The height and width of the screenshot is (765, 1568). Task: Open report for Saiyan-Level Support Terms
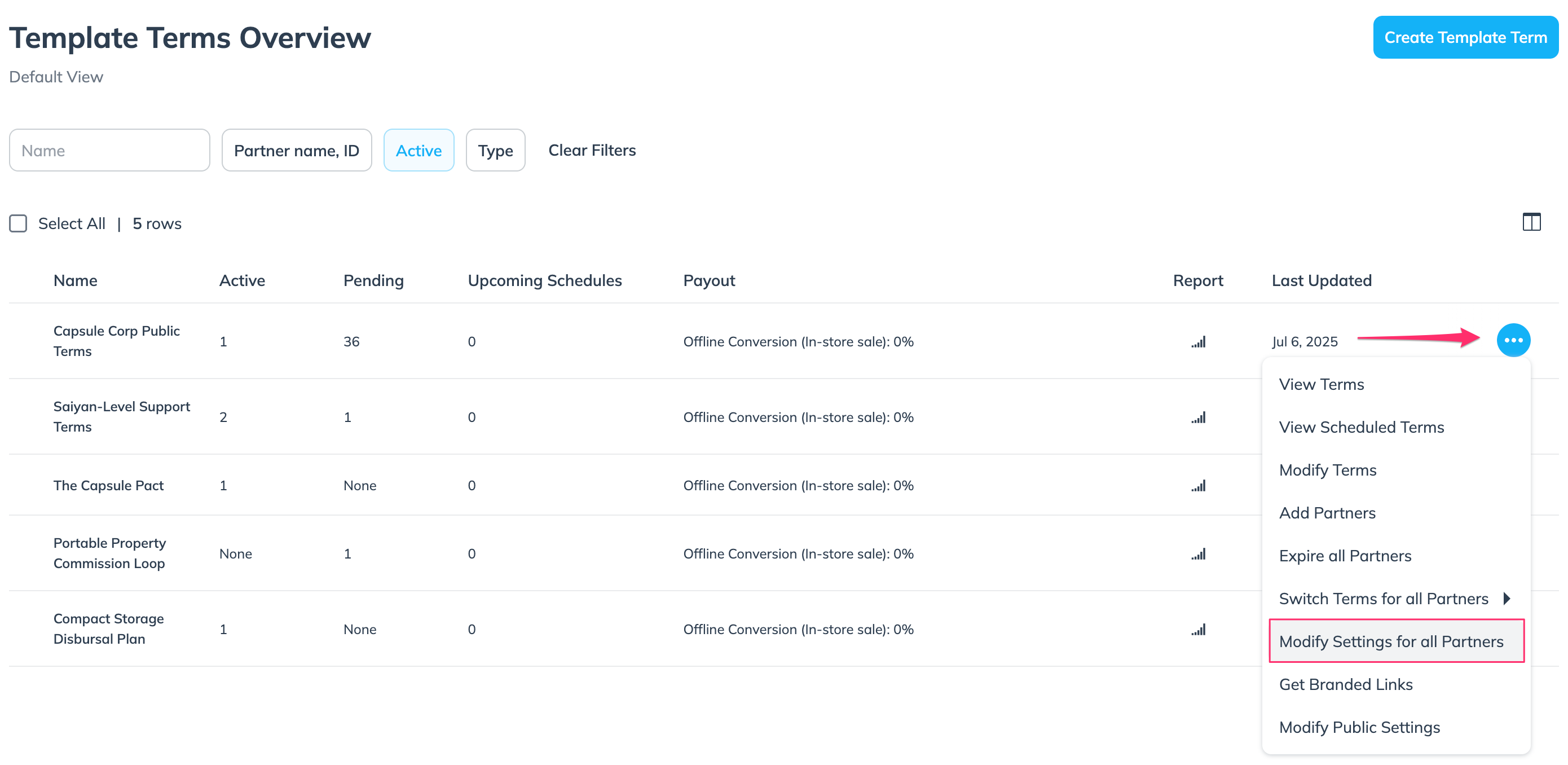(1198, 417)
